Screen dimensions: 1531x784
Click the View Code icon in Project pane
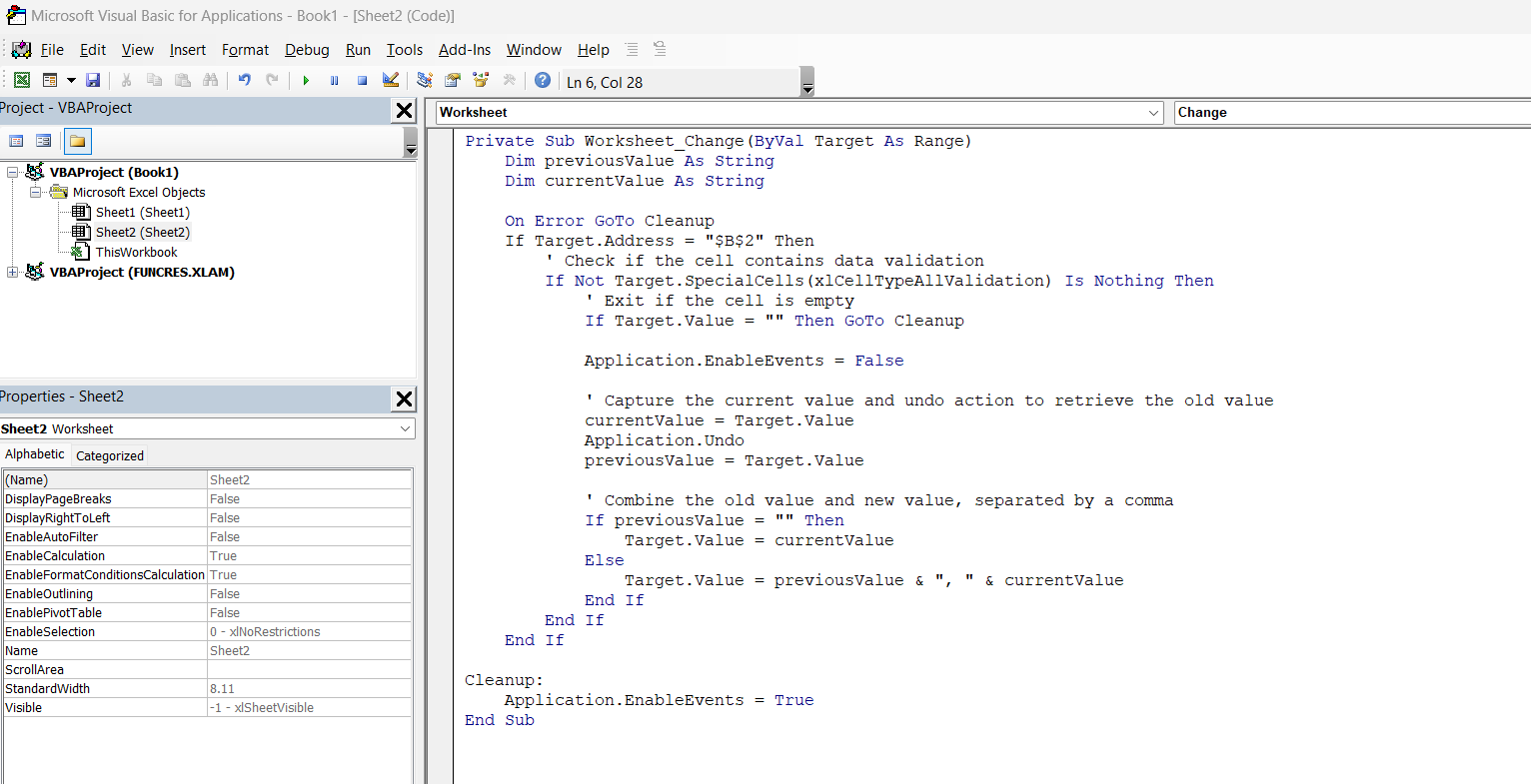tap(16, 141)
